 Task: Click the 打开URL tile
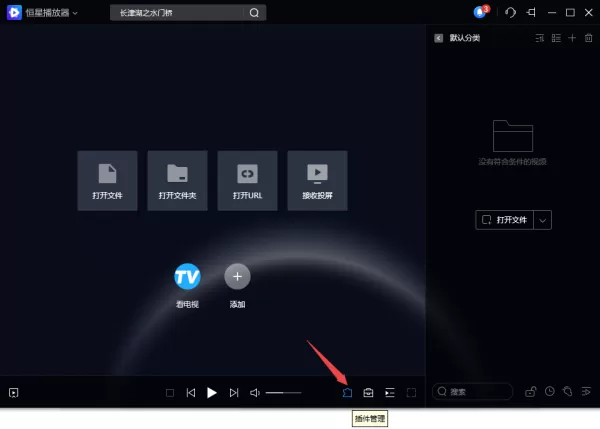tap(248, 181)
